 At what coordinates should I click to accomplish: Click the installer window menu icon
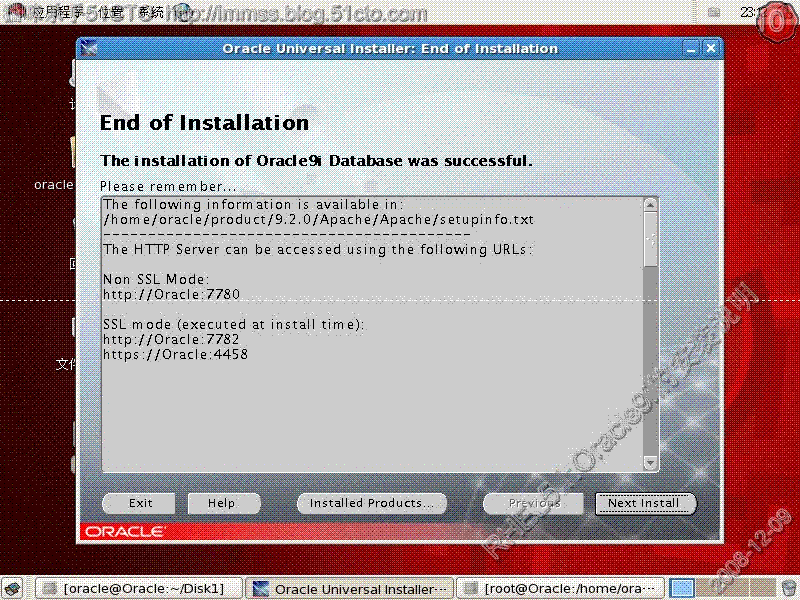(x=89, y=49)
